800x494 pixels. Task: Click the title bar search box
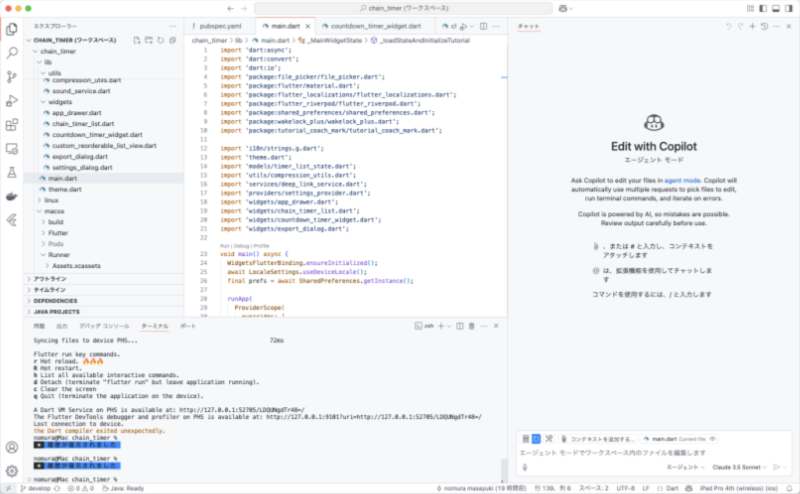point(403,8)
